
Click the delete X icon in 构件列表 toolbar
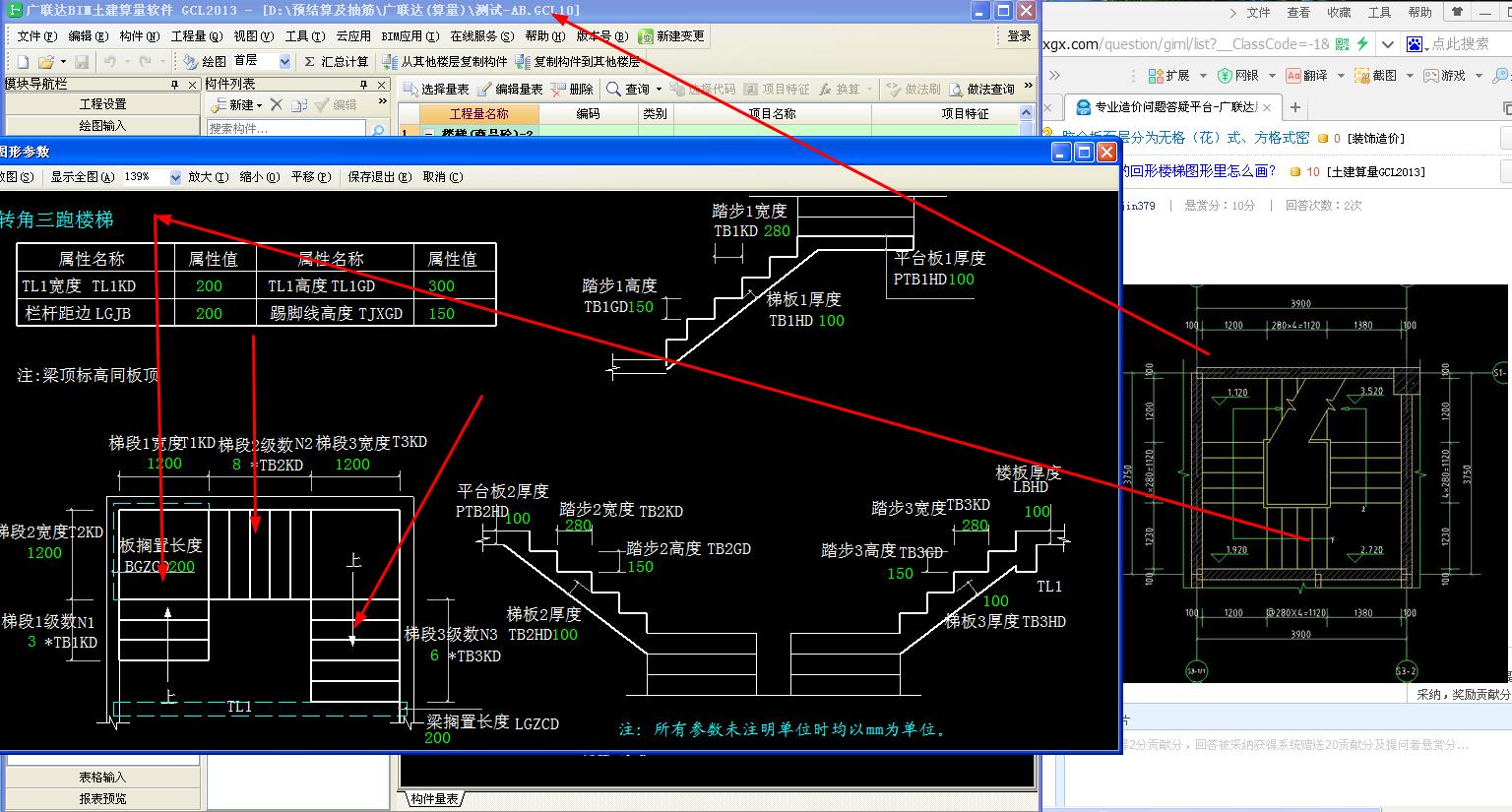(x=277, y=104)
